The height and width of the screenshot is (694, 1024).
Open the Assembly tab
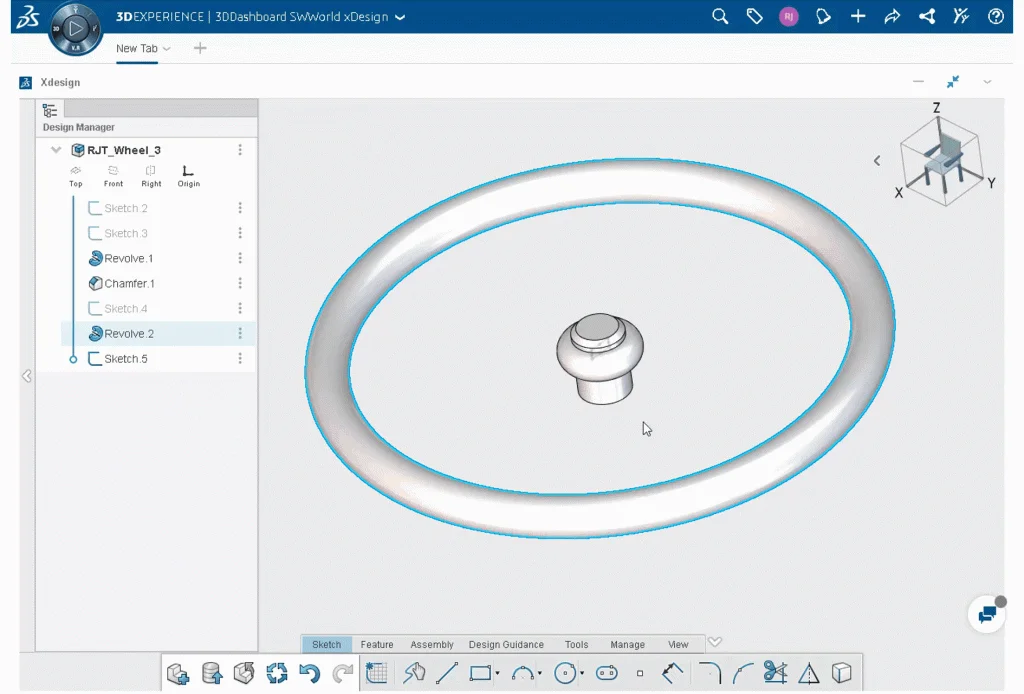[432, 644]
